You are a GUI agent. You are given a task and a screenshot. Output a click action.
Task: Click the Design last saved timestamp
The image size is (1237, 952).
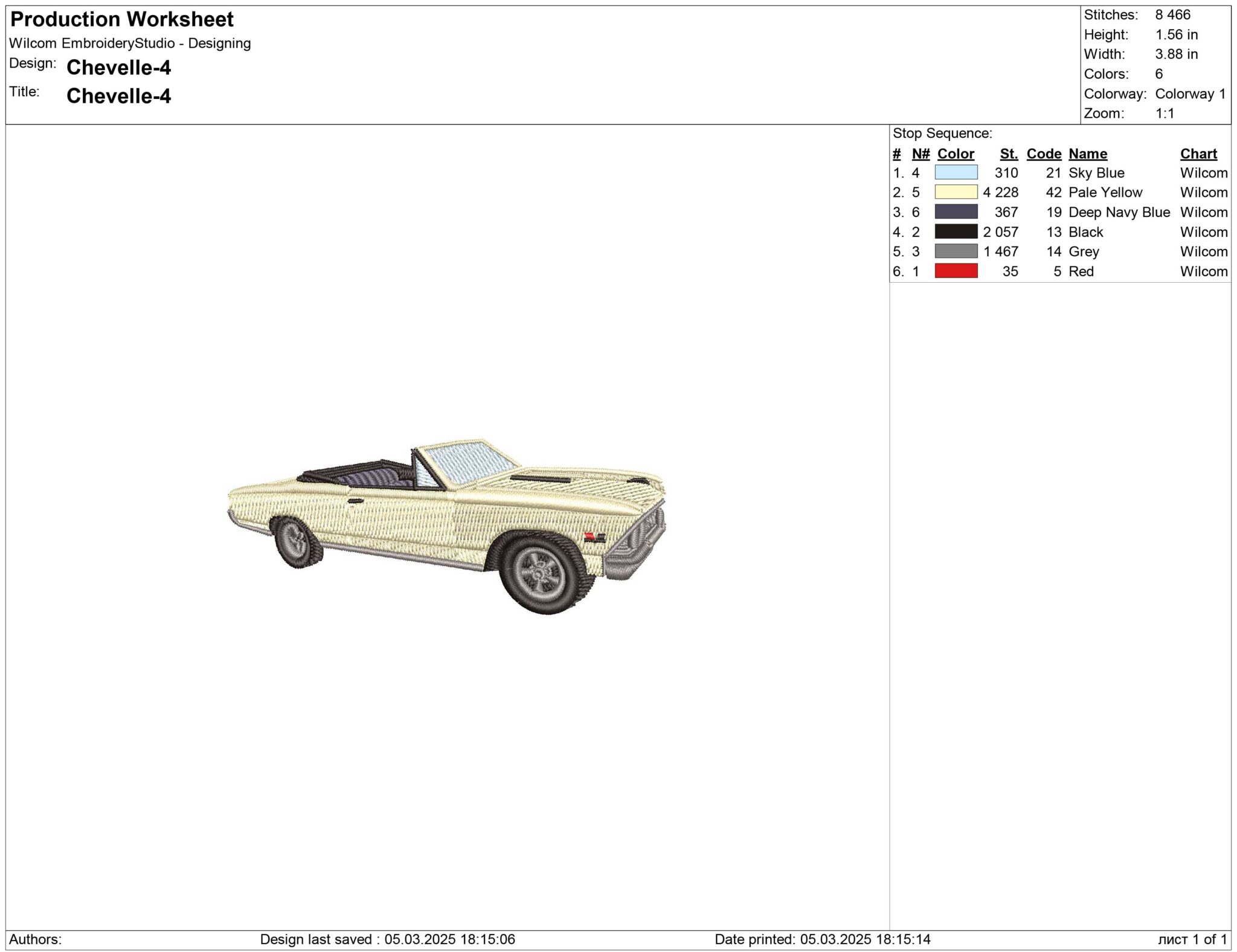point(387,939)
